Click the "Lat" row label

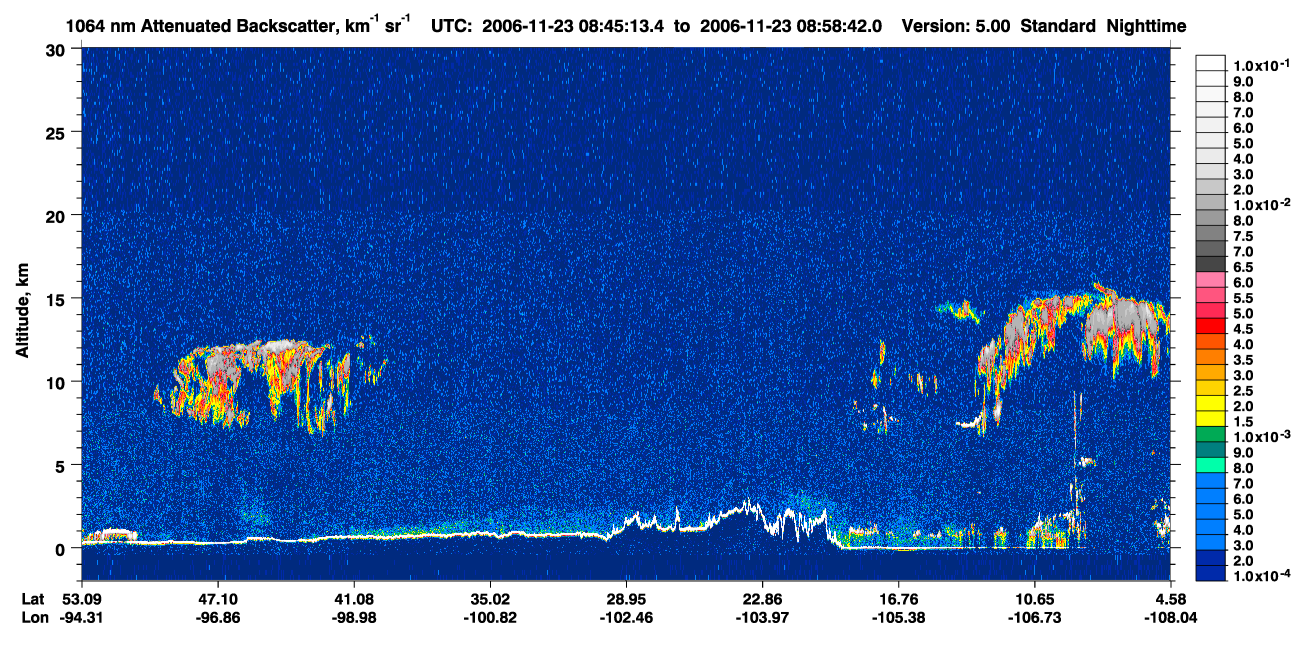[x=33, y=599]
